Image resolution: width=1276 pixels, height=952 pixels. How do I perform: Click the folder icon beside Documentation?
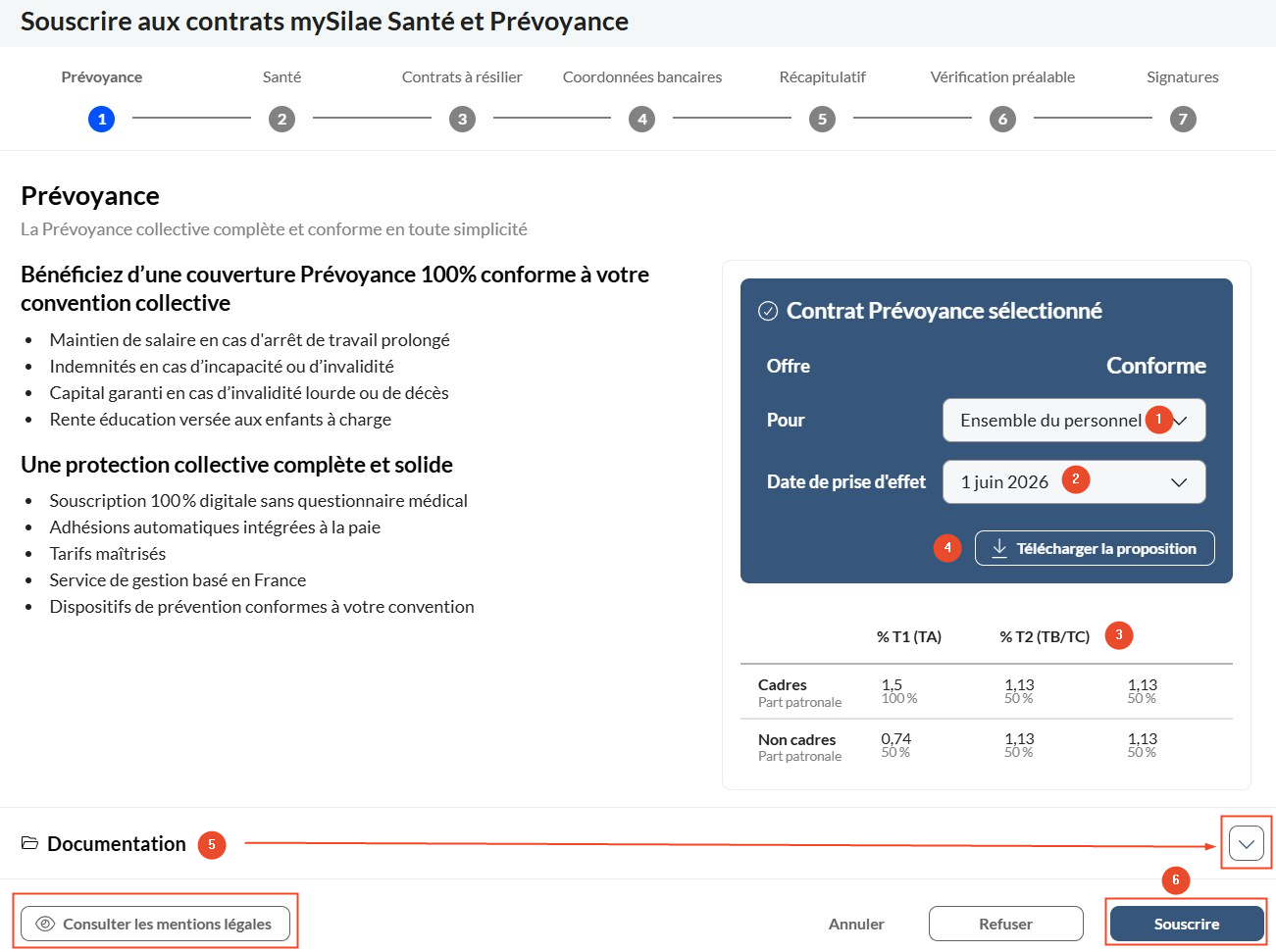coord(29,843)
